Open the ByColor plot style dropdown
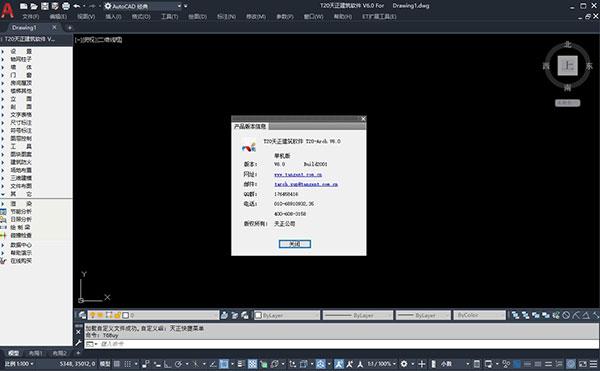The width and height of the screenshot is (600, 371). (x=480, y=315)
